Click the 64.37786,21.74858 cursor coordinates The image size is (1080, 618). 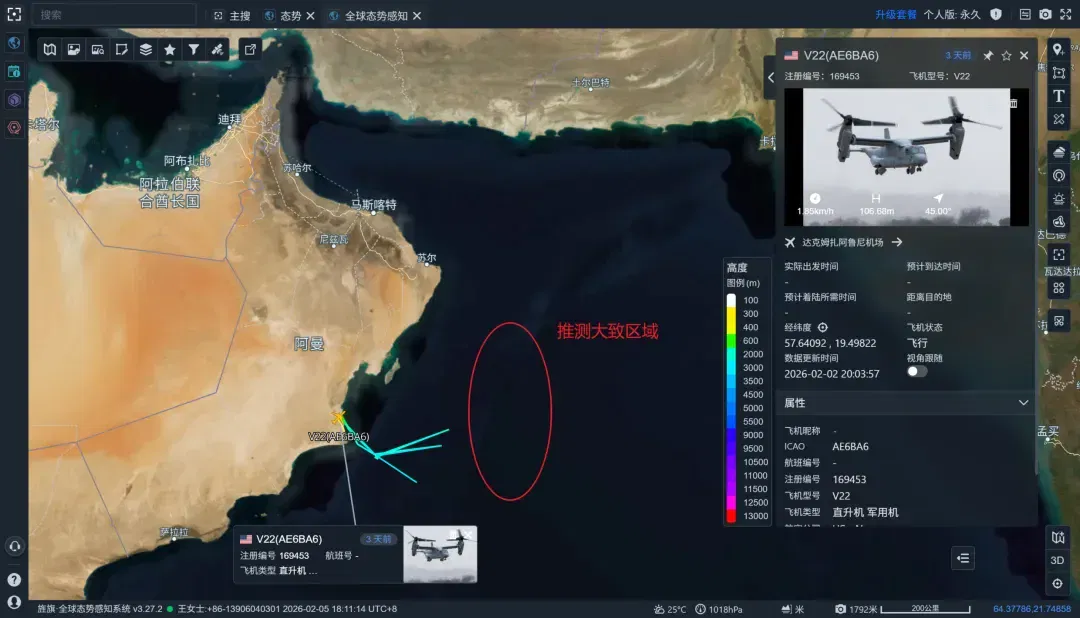(1031, 609)
